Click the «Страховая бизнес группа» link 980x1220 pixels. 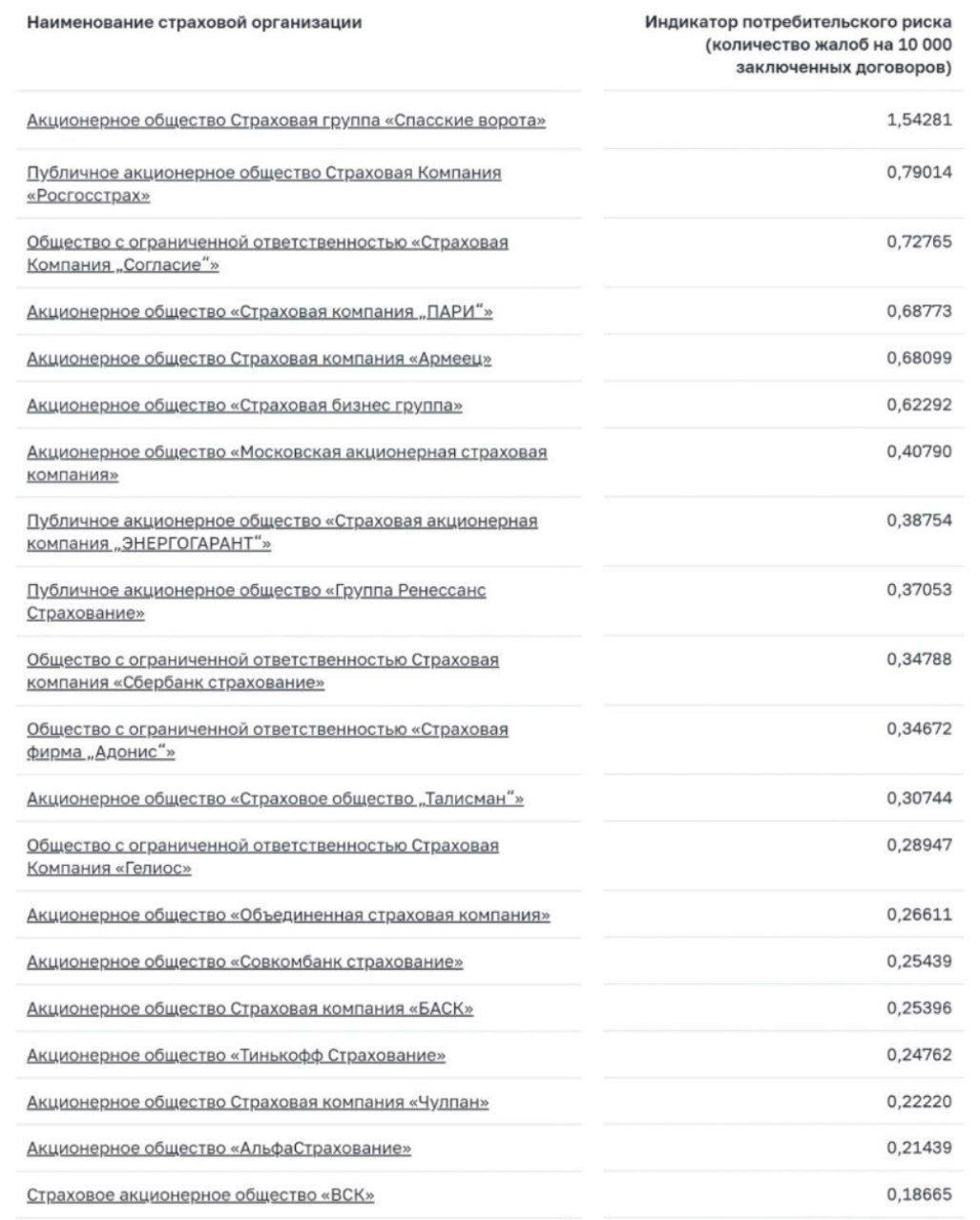coord(244,406)
